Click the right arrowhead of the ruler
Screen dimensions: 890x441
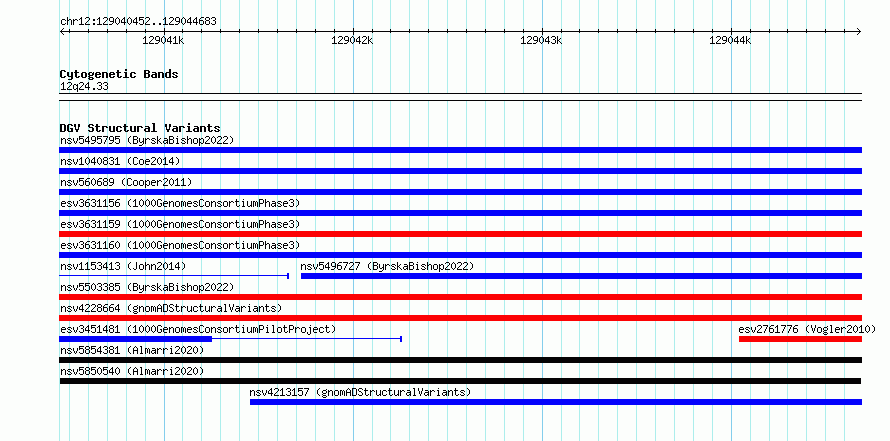pos(859,31)
